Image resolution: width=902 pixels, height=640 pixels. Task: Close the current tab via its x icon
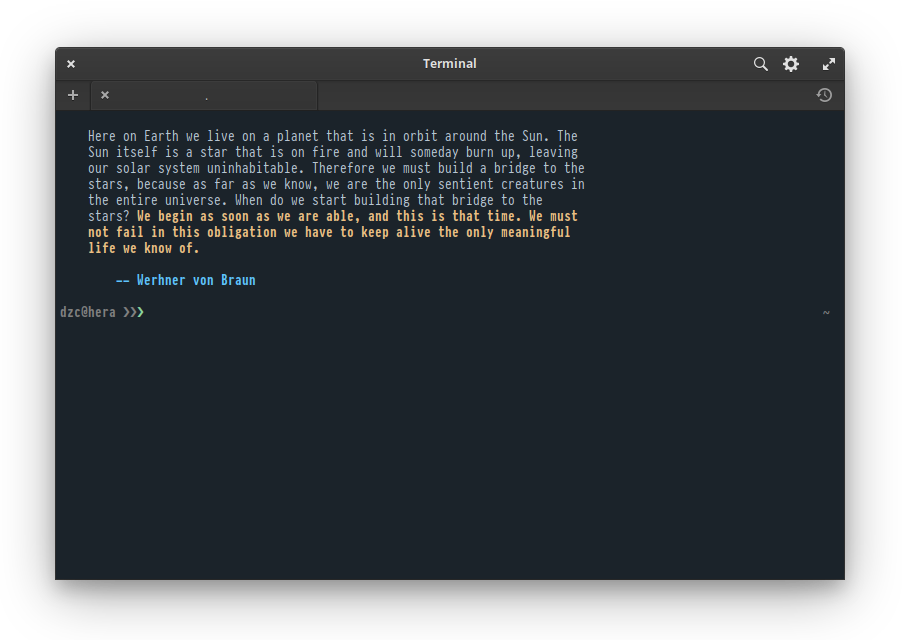click(x=105, y=94)
